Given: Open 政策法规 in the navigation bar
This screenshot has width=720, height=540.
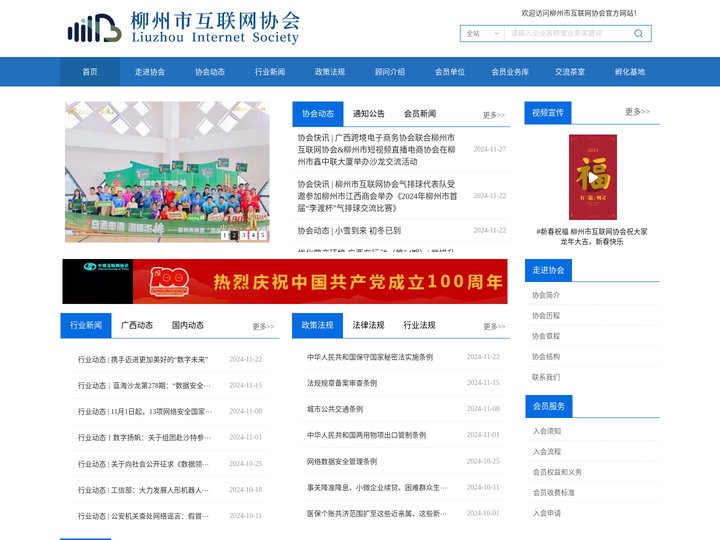Looking at the screenshot, I should [x=330, y=72].
